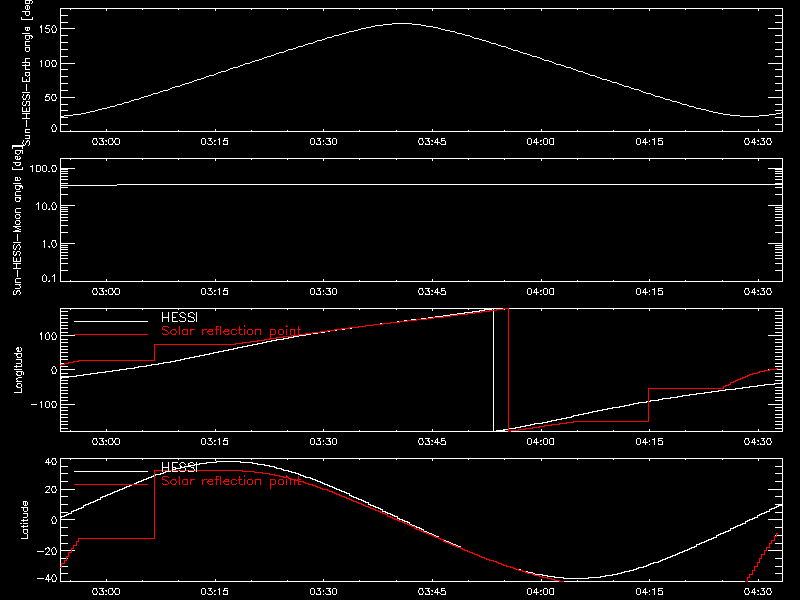The image size is (800, 600).
Task: Click red legend line sample in Longitude plot
Action: tap(111, 335)
